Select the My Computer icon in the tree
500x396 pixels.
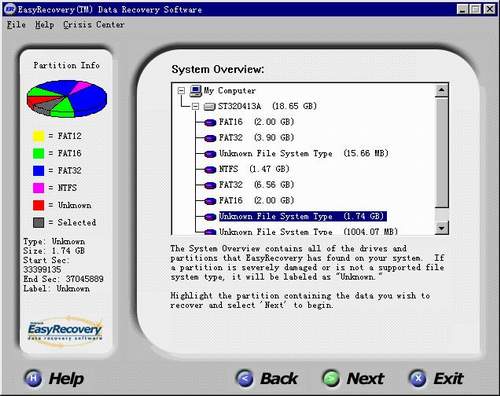click(196, 91)
